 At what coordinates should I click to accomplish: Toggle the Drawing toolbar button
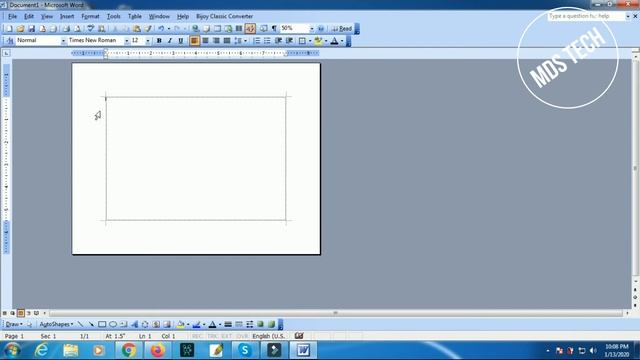250,29
